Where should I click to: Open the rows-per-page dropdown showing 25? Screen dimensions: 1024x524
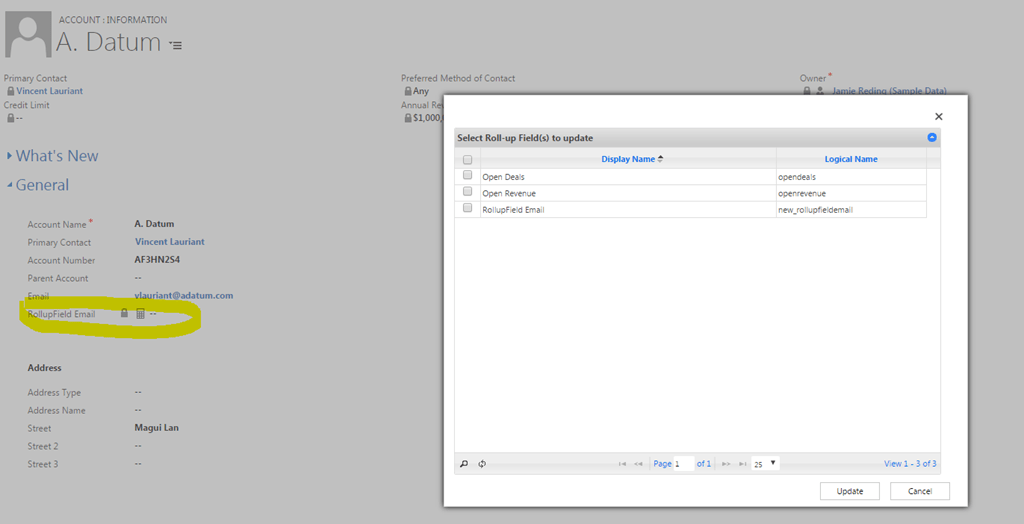pos(765,464)
